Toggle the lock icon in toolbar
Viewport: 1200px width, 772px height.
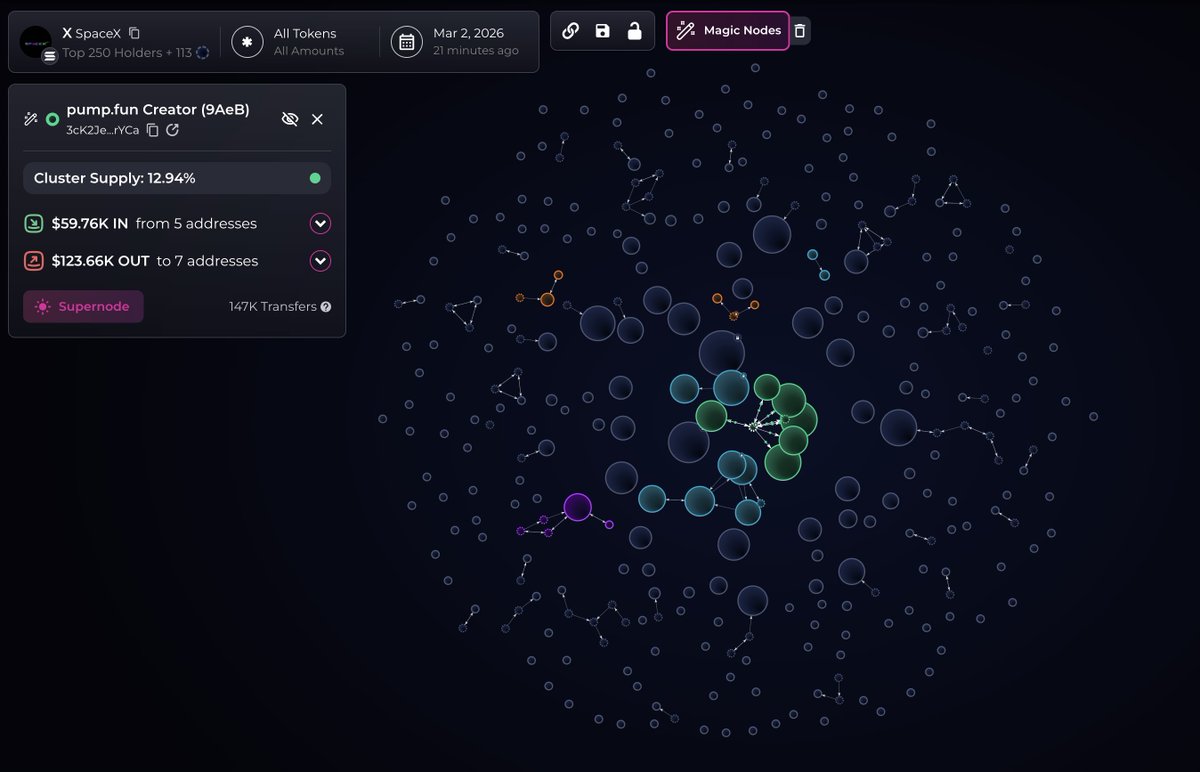(634, 31)
